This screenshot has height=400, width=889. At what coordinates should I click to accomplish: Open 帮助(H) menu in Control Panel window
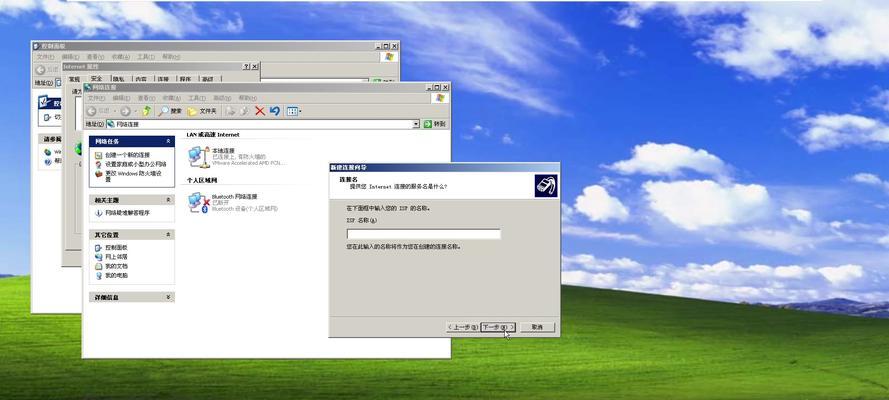tap(171, 57)
